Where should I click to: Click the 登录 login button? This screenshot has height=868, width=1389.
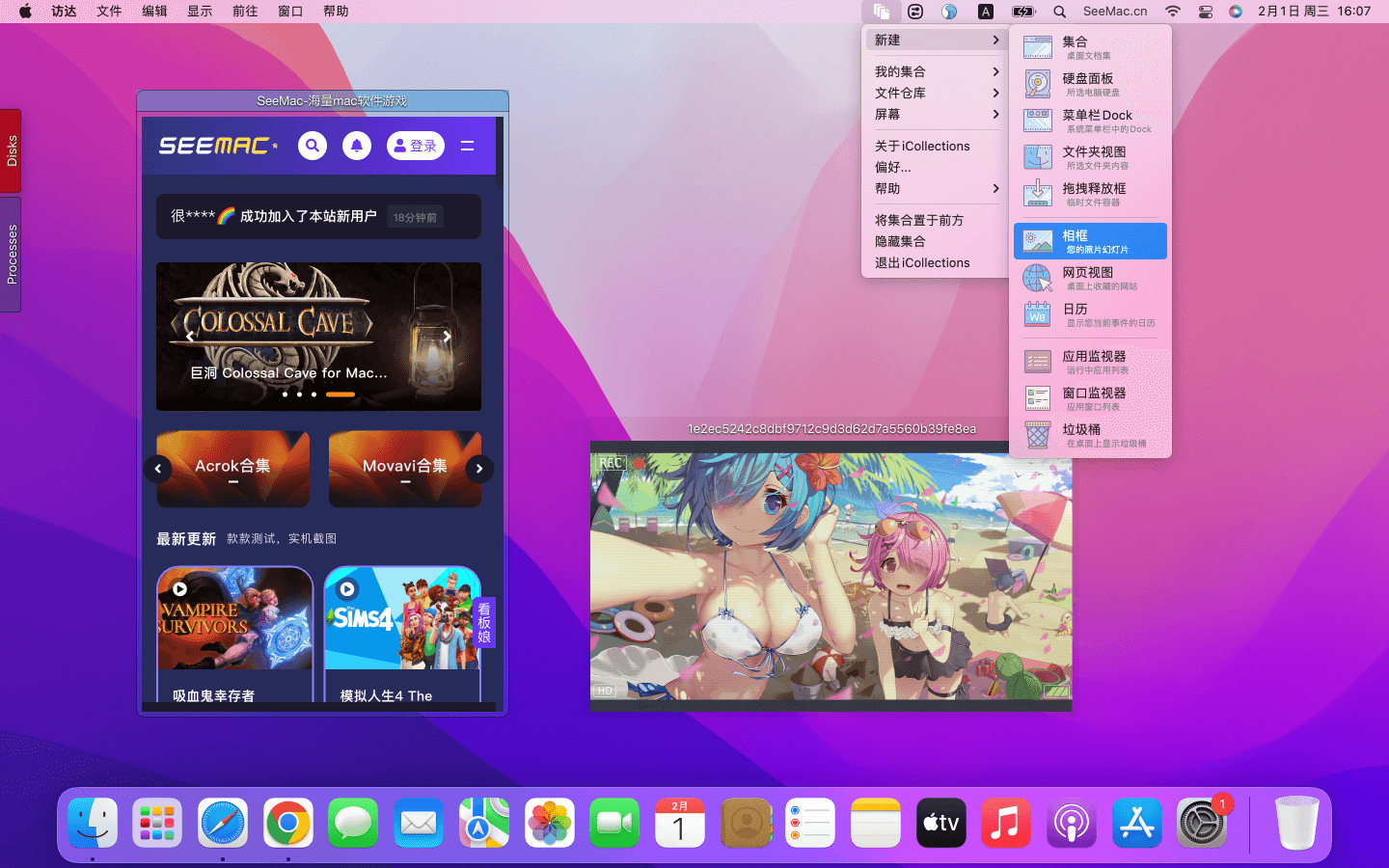click(x=416, y=146)
